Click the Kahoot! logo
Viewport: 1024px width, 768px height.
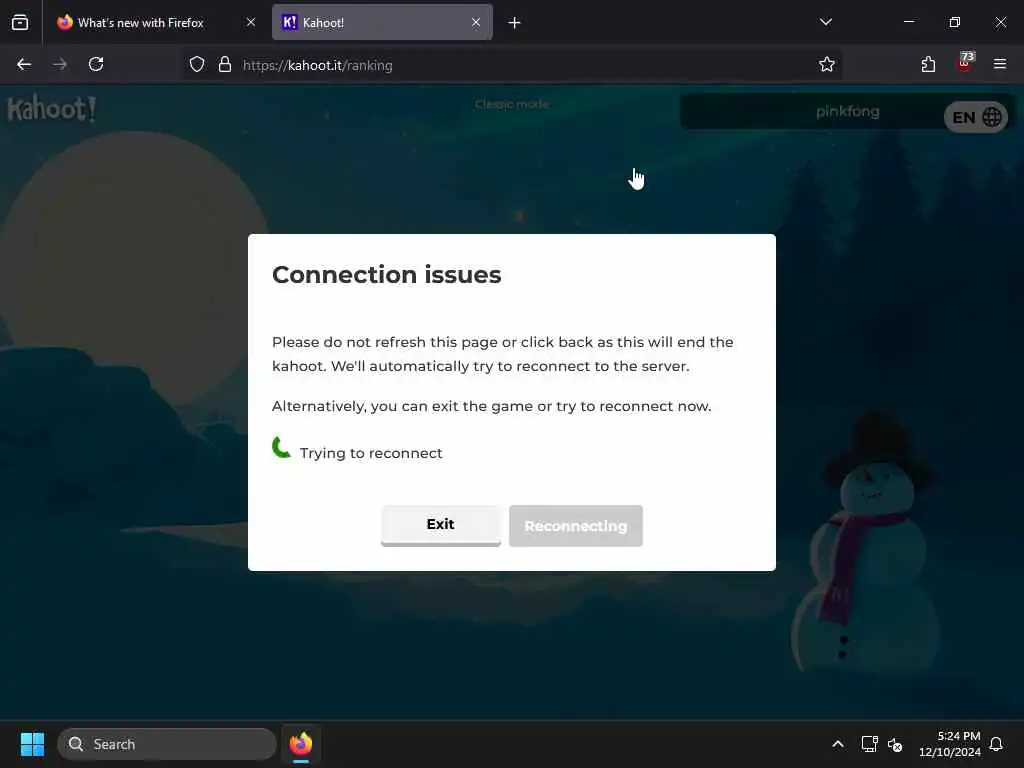click(x=52, y=109)
